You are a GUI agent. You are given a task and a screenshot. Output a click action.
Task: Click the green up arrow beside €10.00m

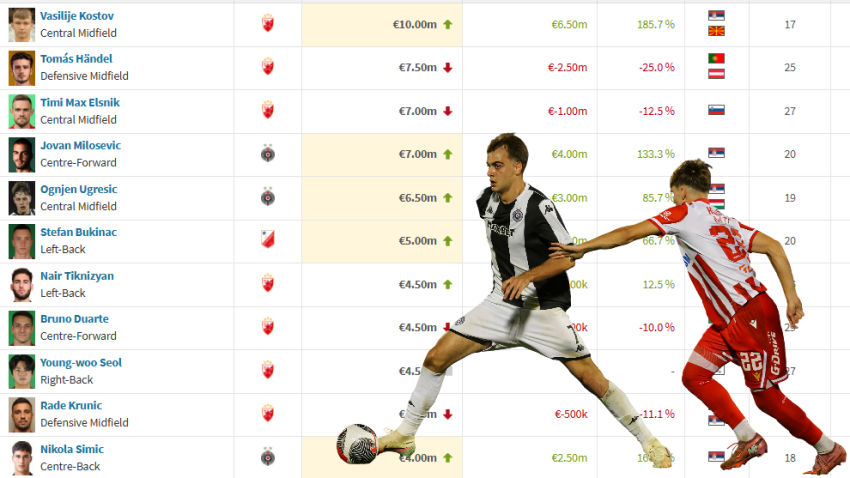point(448,24)
